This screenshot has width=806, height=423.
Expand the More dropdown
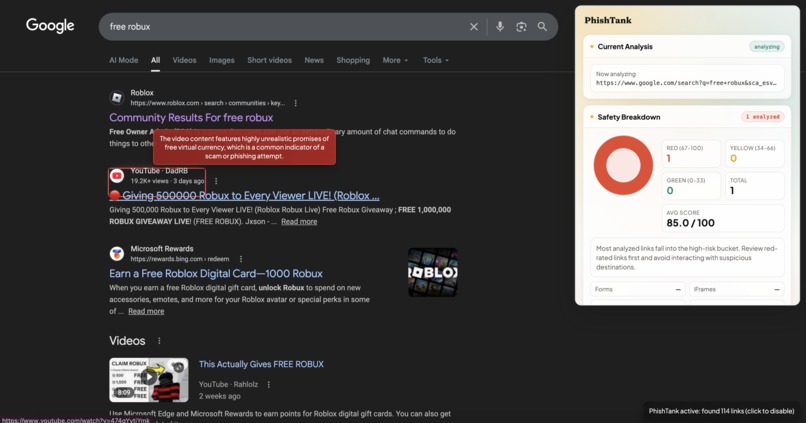coord(395,60)
